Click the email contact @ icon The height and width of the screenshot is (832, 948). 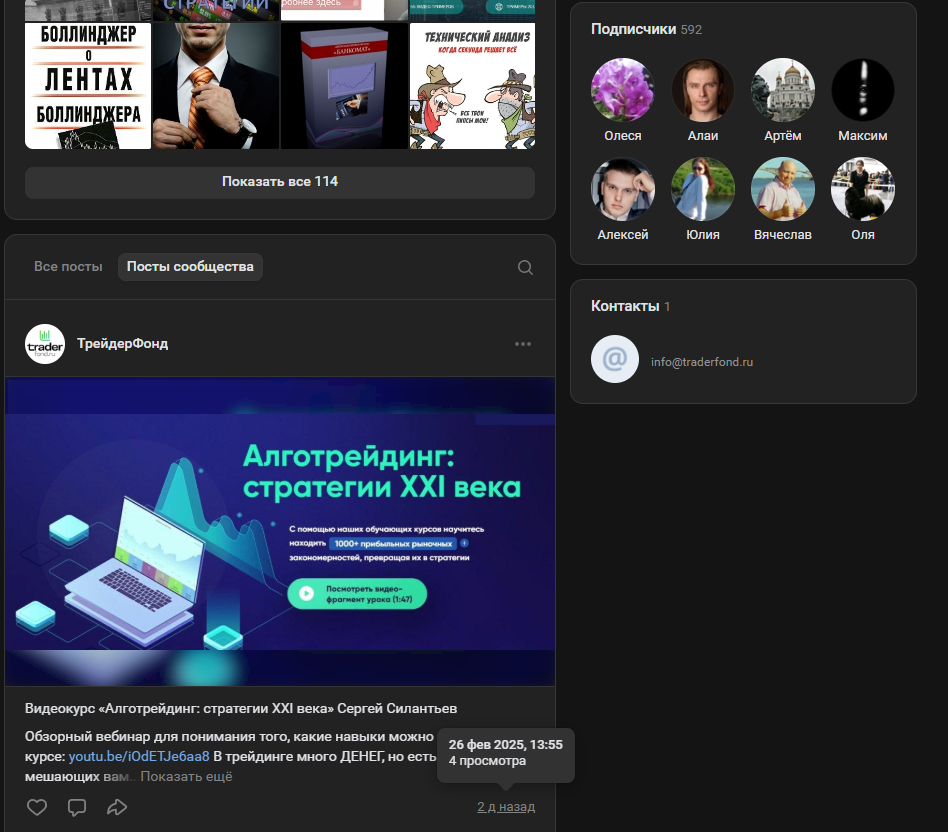pyautogui.click(x=615, y=359)
